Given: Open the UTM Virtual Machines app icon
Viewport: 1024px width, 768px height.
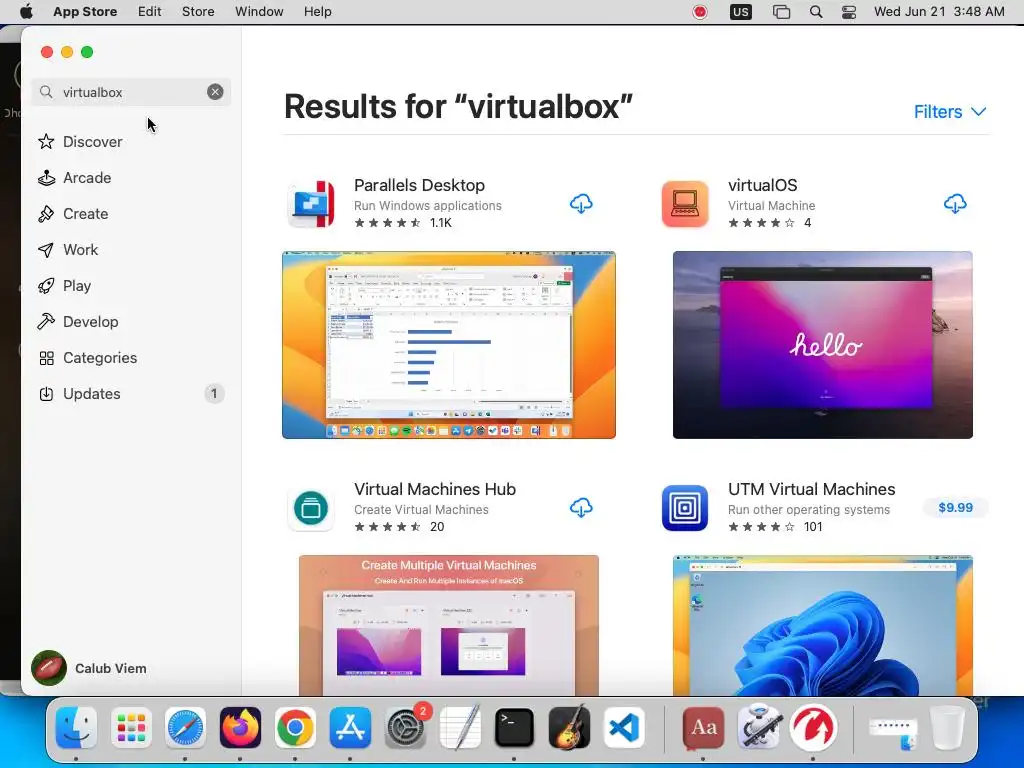Looking at the screenshot, I should click(684, 508).
